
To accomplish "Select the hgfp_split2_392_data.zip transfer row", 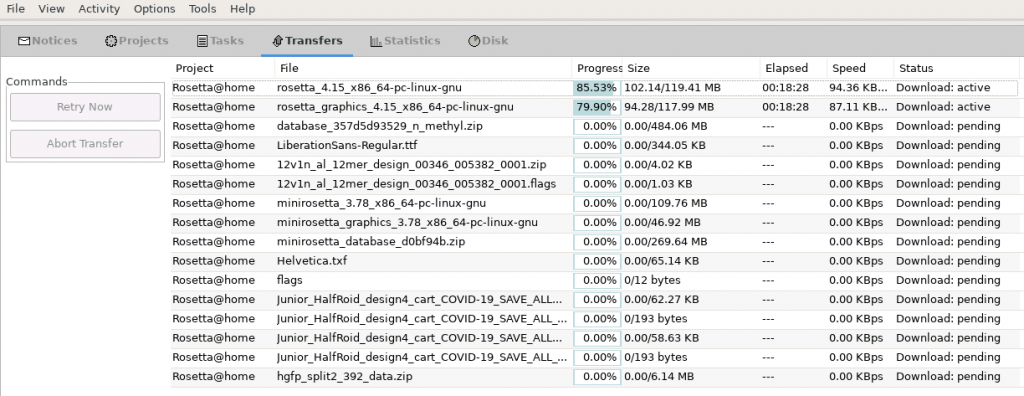I will click(594, 377).
